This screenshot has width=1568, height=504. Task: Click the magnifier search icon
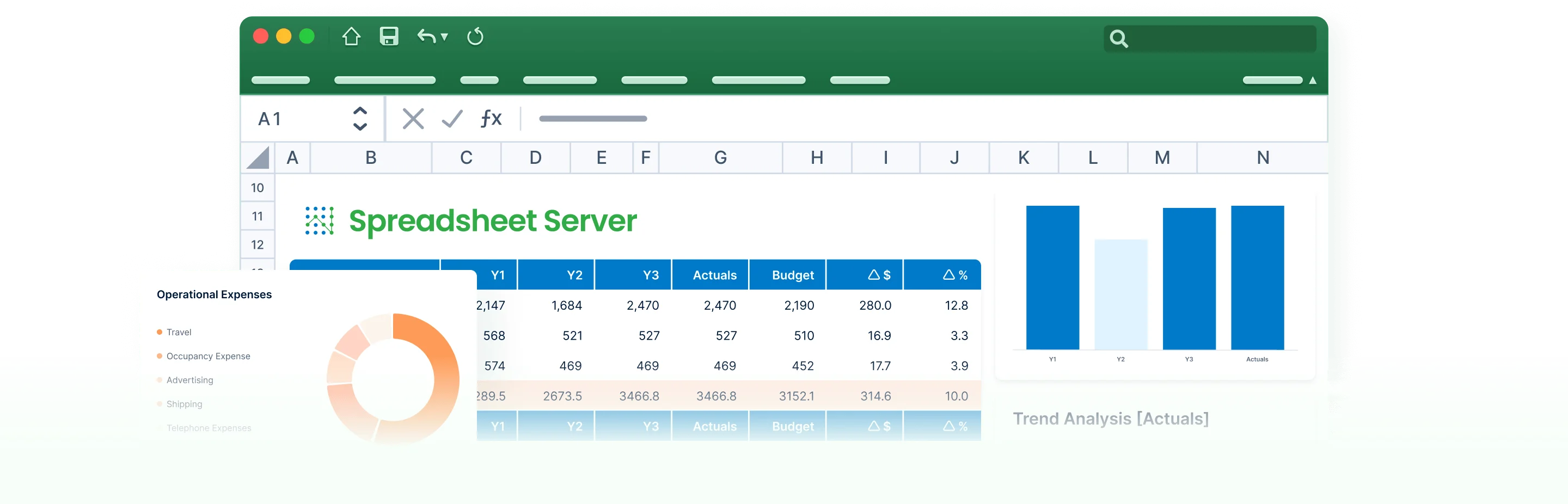pyautogui.click(x=1119, y=39)
